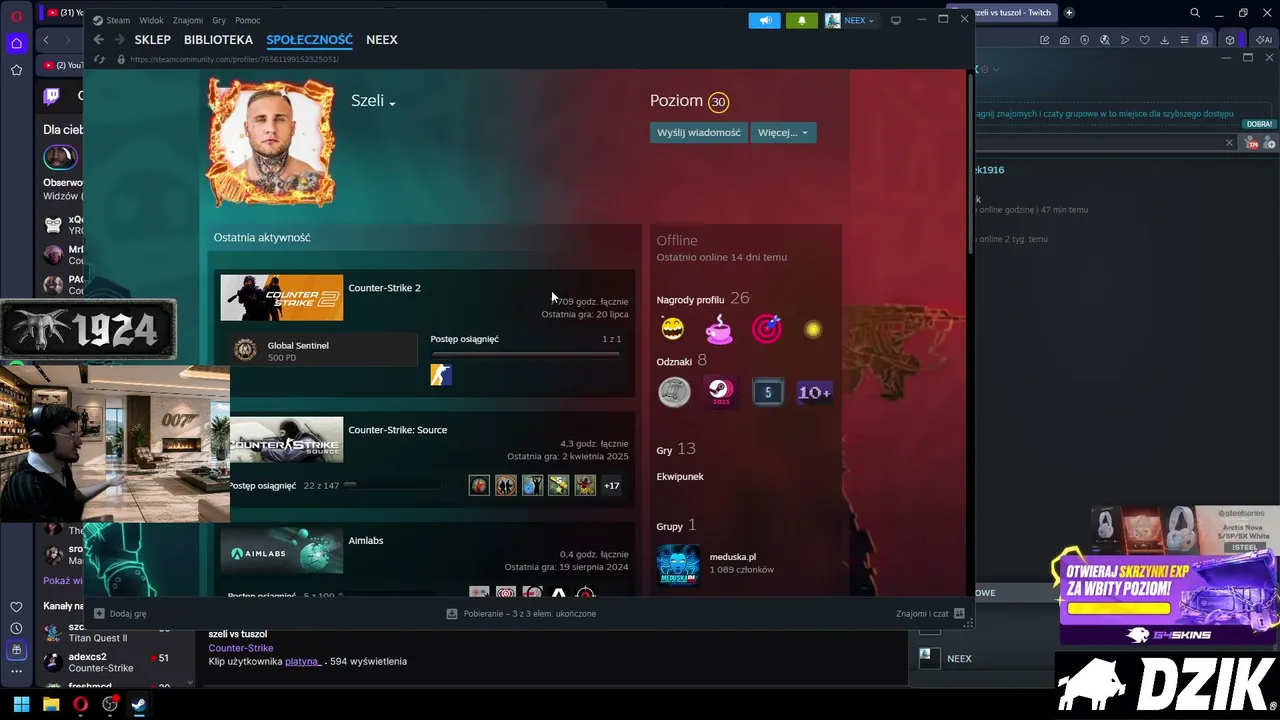Open File Explorer from the taskbar

coord(51,705)
